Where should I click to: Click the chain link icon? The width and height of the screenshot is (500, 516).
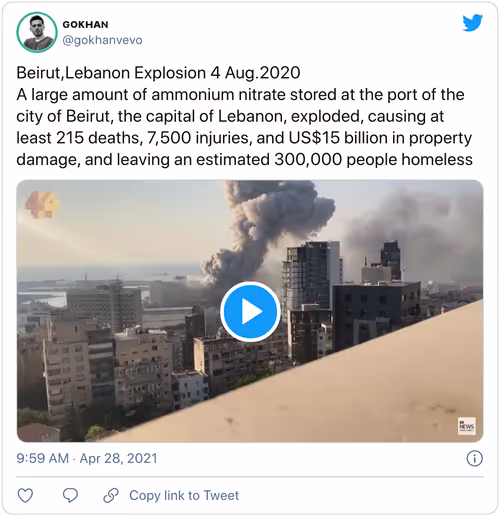tap(111, 495)
